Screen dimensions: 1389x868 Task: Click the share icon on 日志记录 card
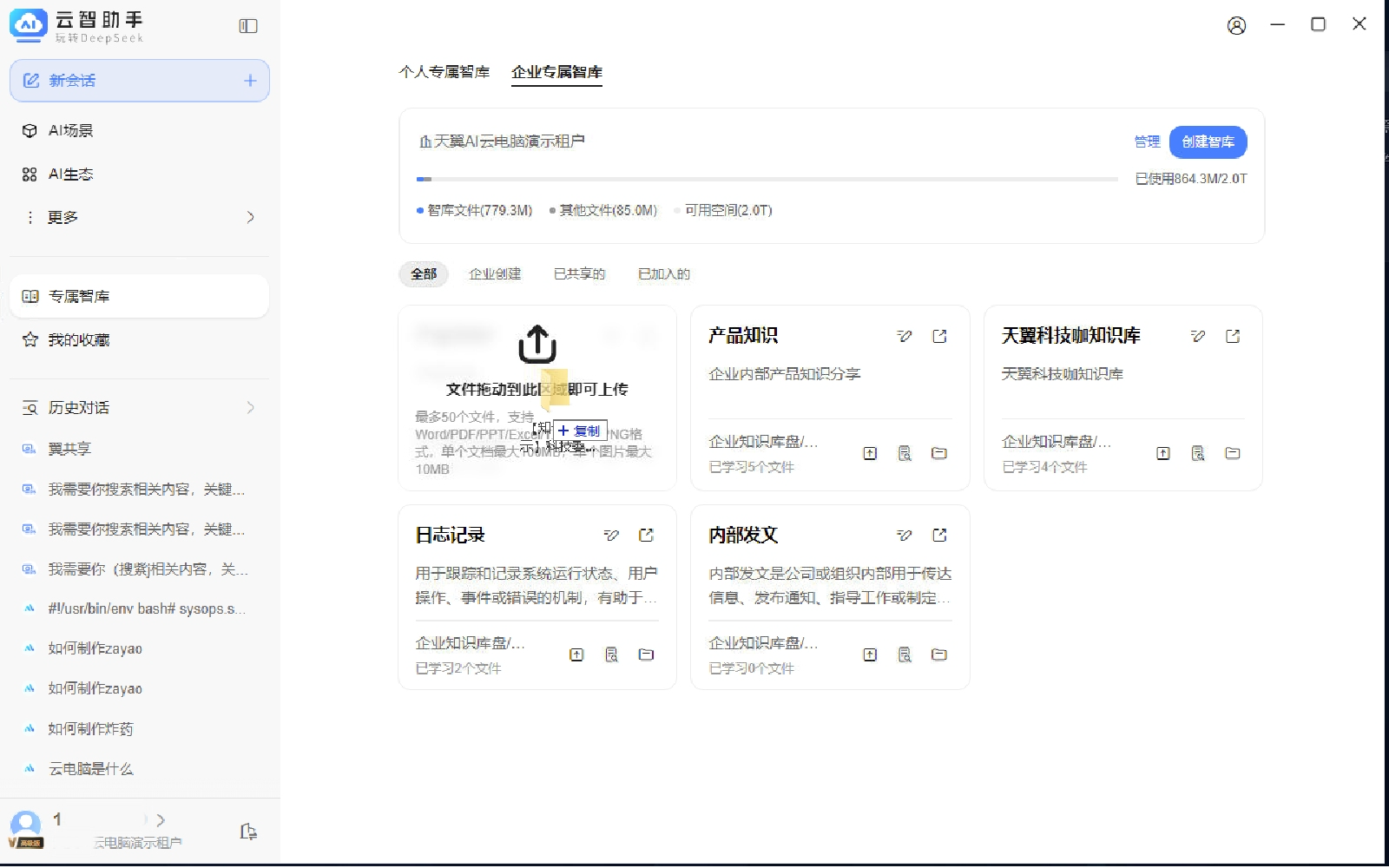point(646,536)
